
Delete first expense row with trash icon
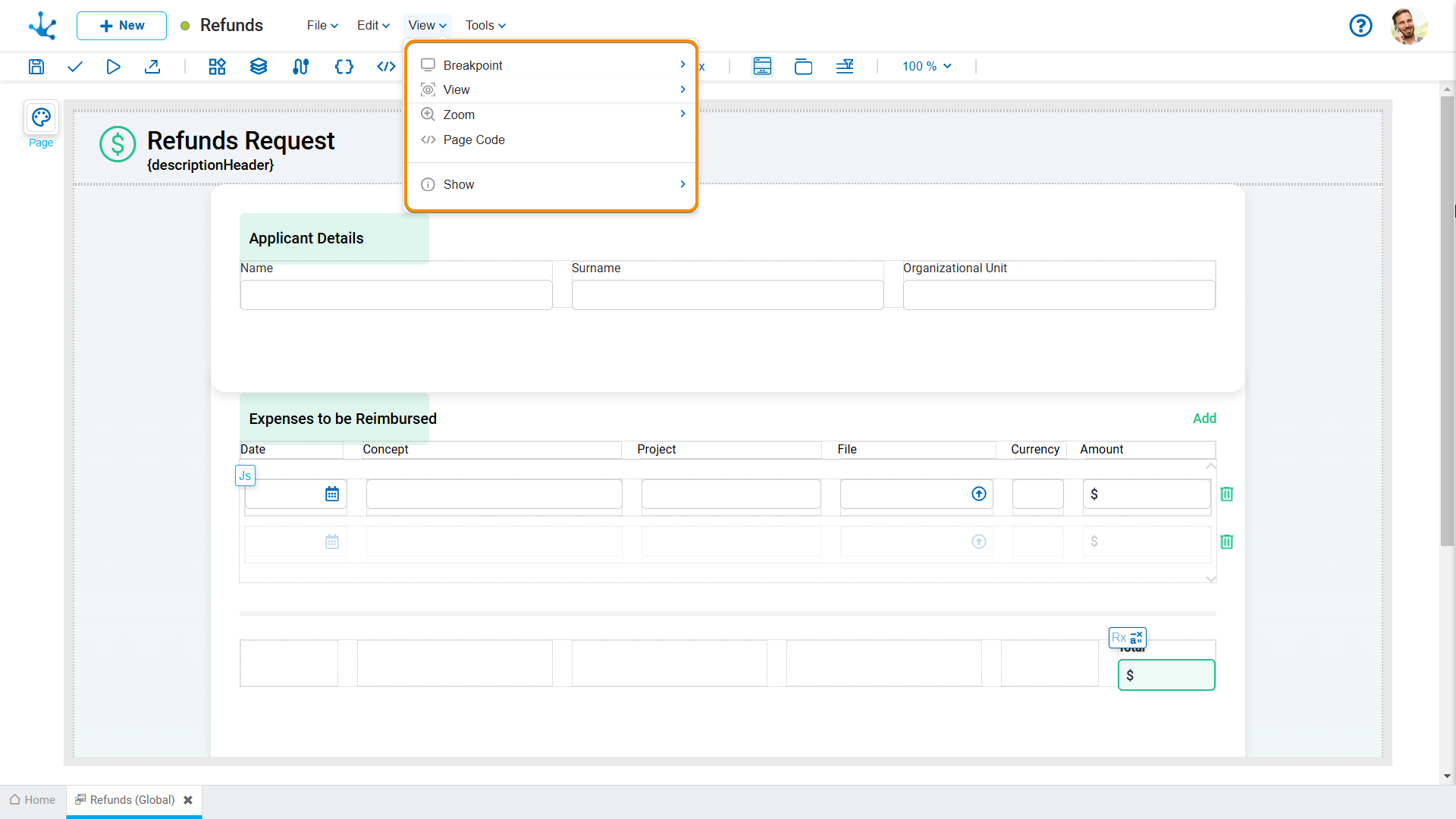1226,494
